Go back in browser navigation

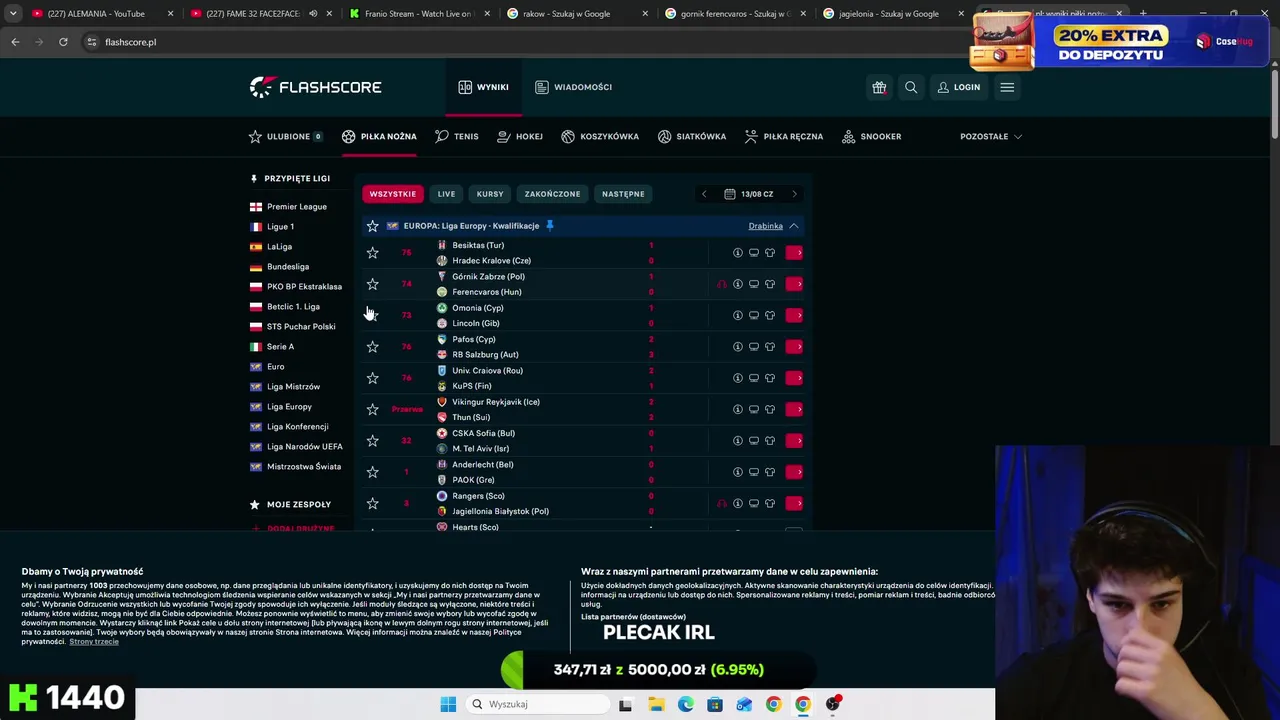coord(15,42)
